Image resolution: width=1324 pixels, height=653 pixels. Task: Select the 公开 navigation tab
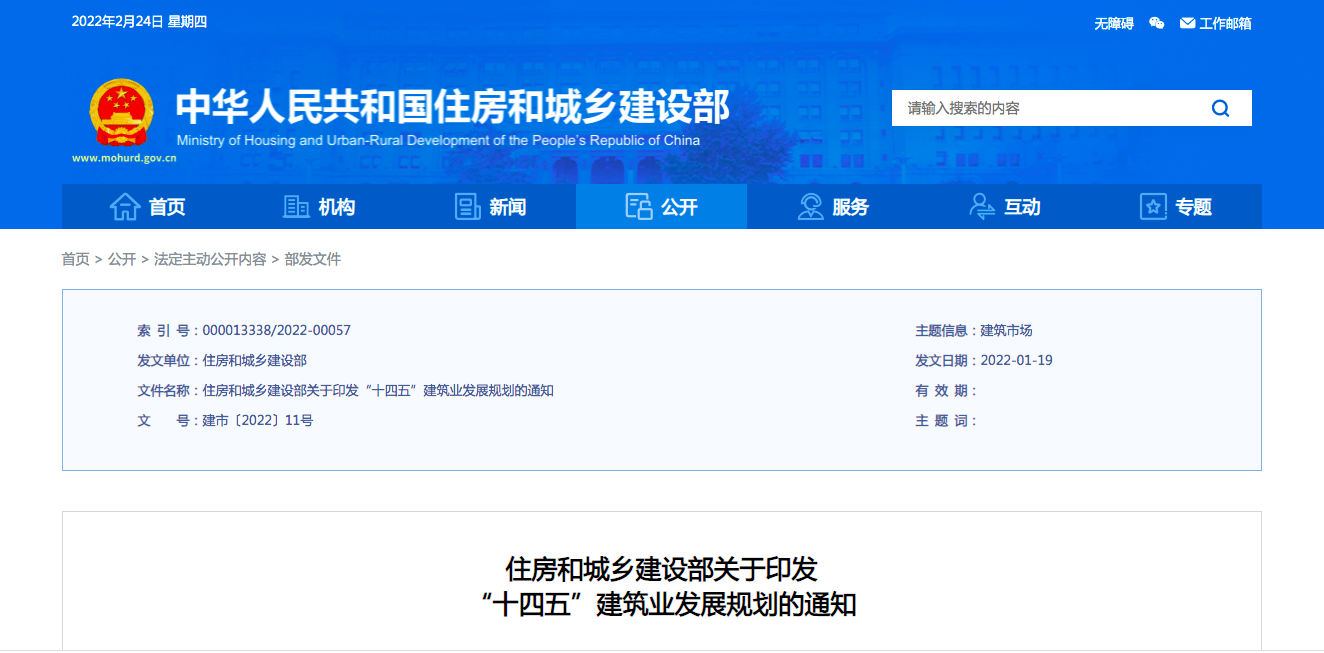click(662, 206)
